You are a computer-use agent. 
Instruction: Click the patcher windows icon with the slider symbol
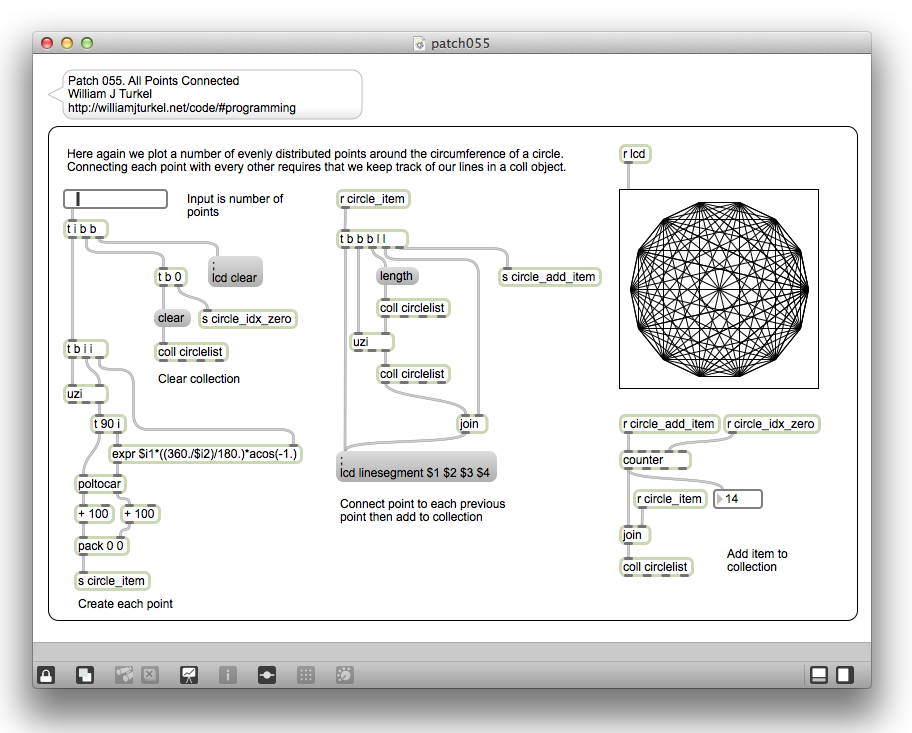pos(267,675)
